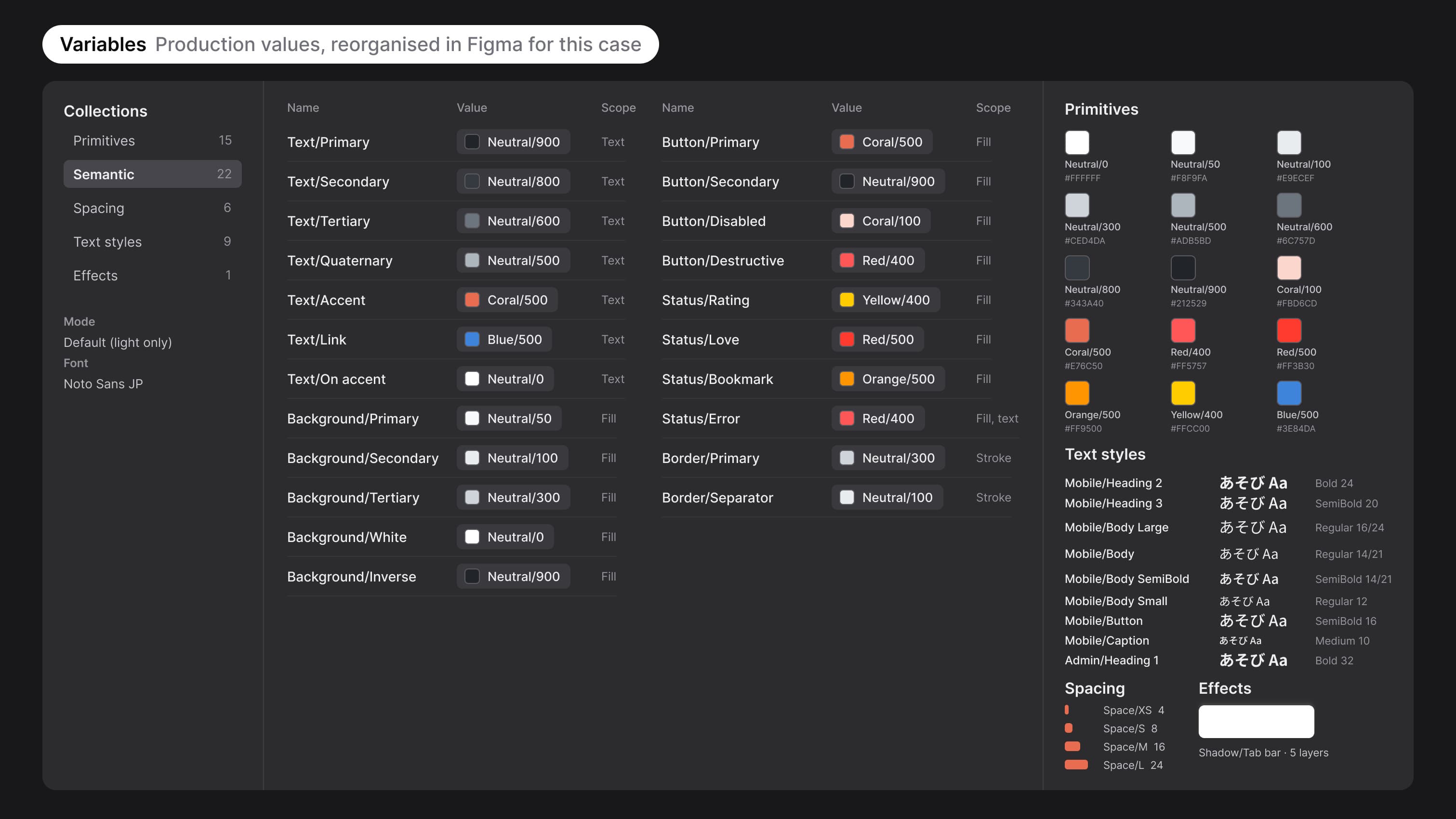Click the Default (light only) mode label
This screenshot has width=1456, height=819.
118,343
